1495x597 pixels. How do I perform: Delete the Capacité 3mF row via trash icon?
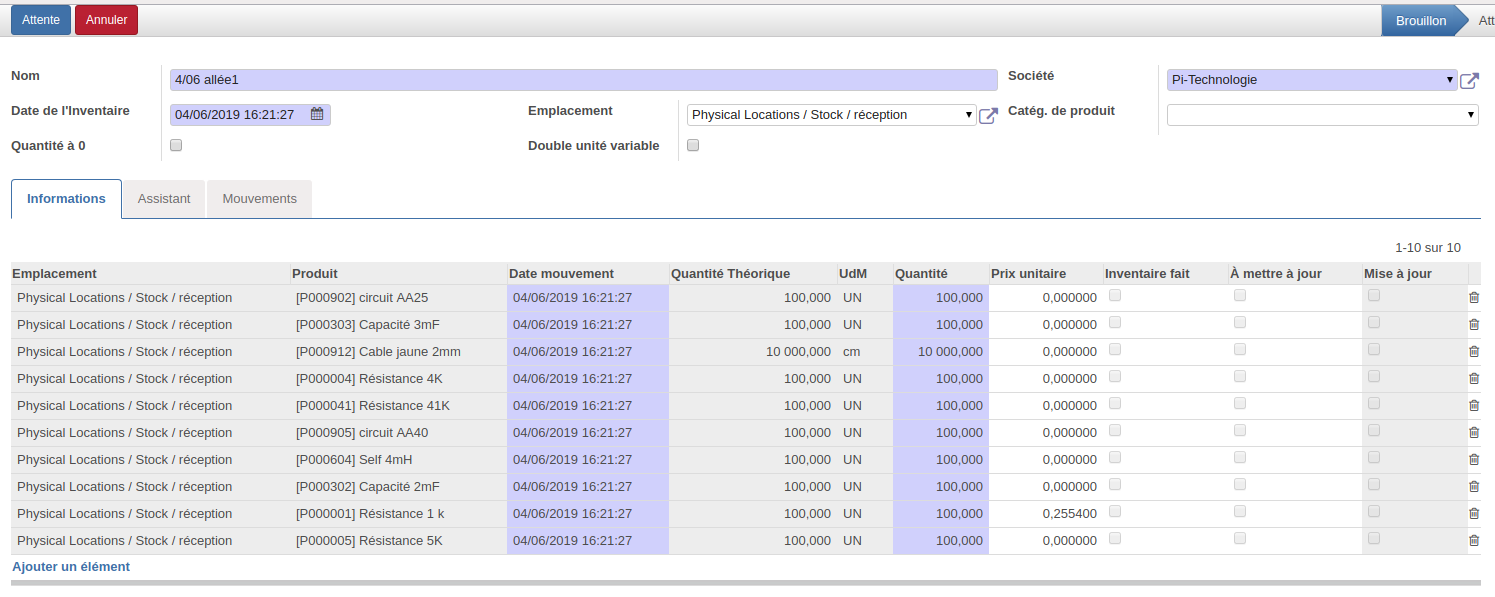1474,324
